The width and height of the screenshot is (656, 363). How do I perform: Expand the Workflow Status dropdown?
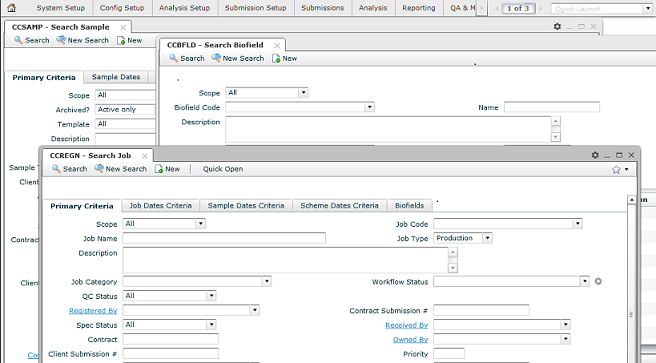(x=585, y=281)
